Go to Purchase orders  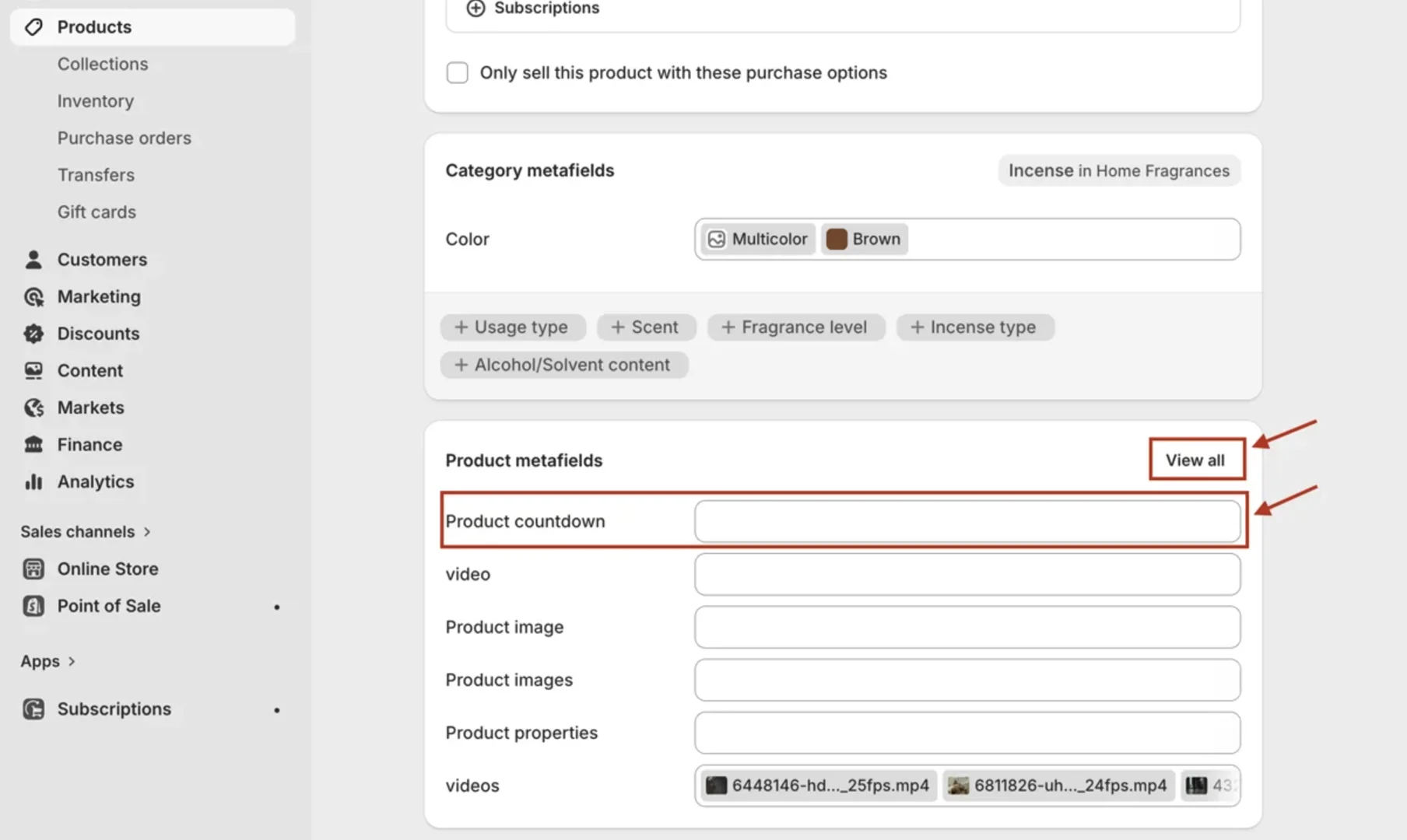[125, 138]
